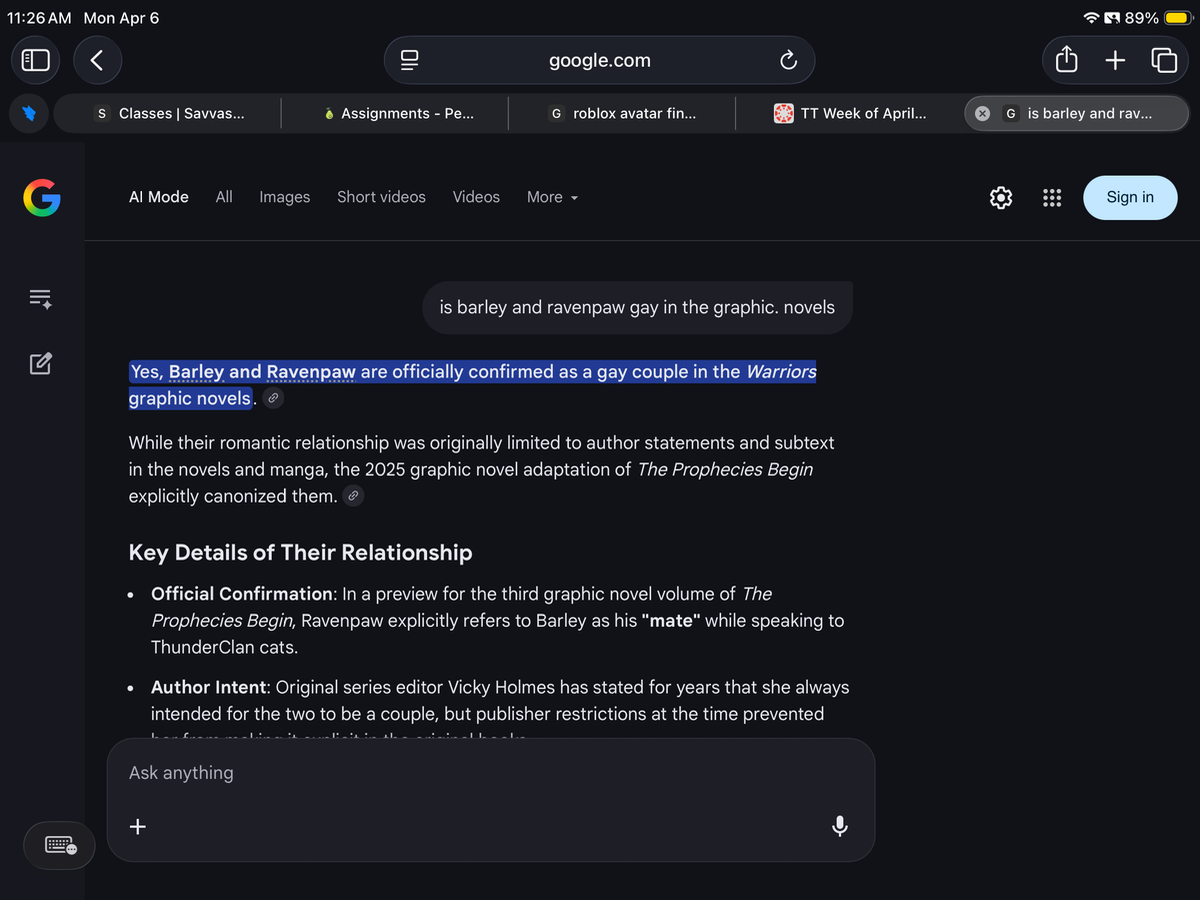Open the Google apps grid
This screenshot has height=900, width=1200.
(x=1052, y=198)
